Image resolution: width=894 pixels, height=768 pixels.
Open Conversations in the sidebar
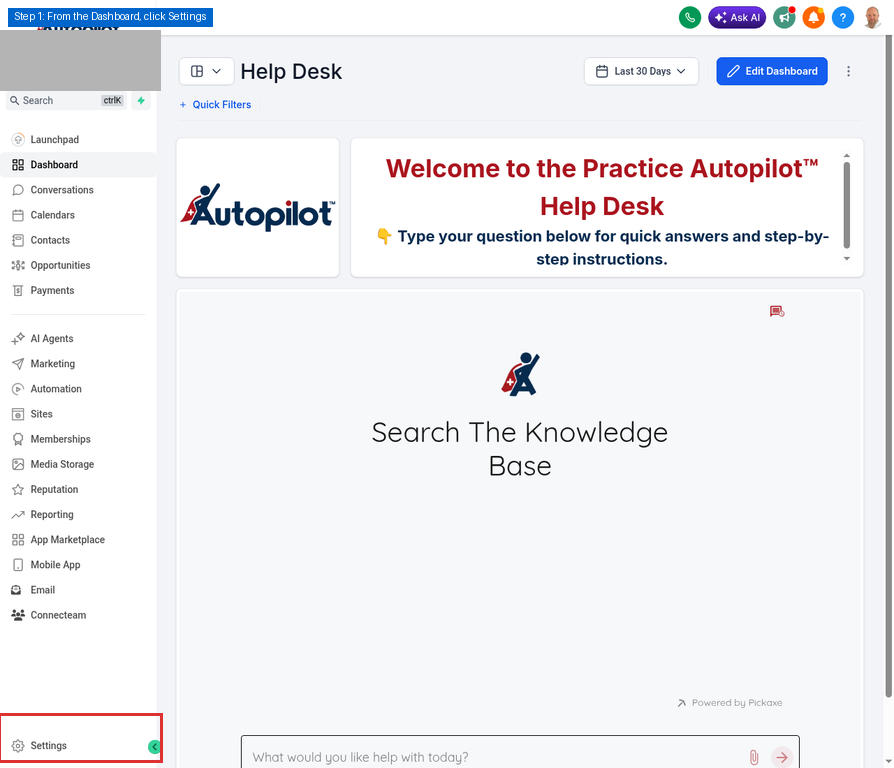78,190
